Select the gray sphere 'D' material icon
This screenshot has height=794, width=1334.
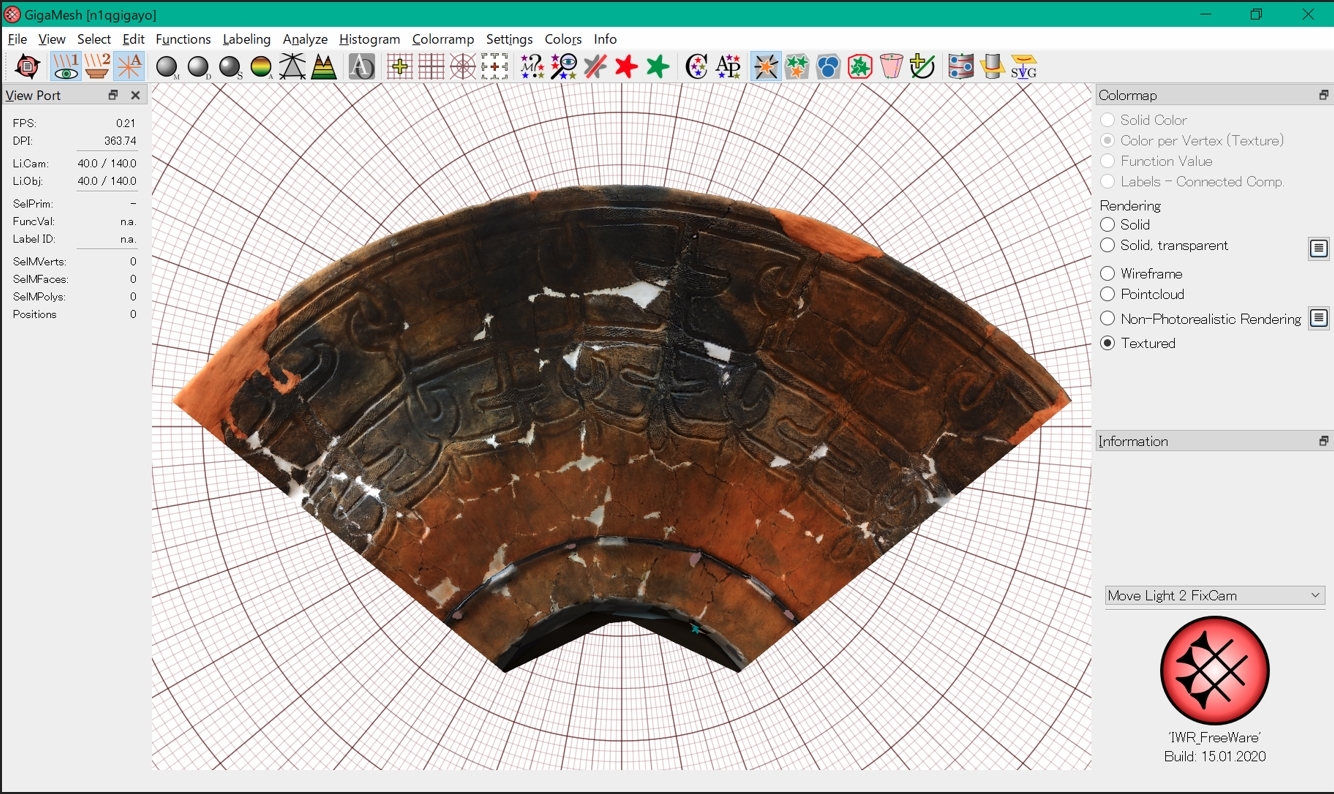coord(199,67)
